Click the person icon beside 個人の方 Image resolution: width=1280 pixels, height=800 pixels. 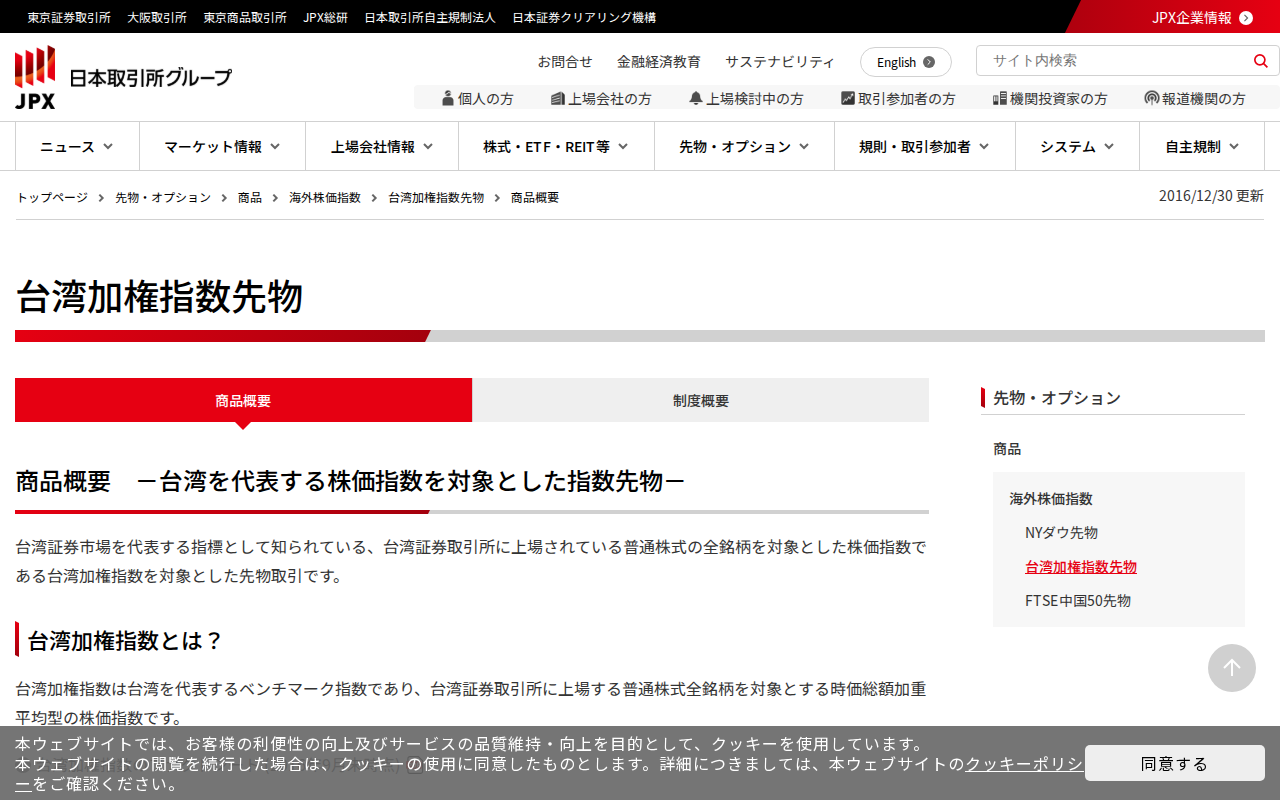click(x=448, y=98)
